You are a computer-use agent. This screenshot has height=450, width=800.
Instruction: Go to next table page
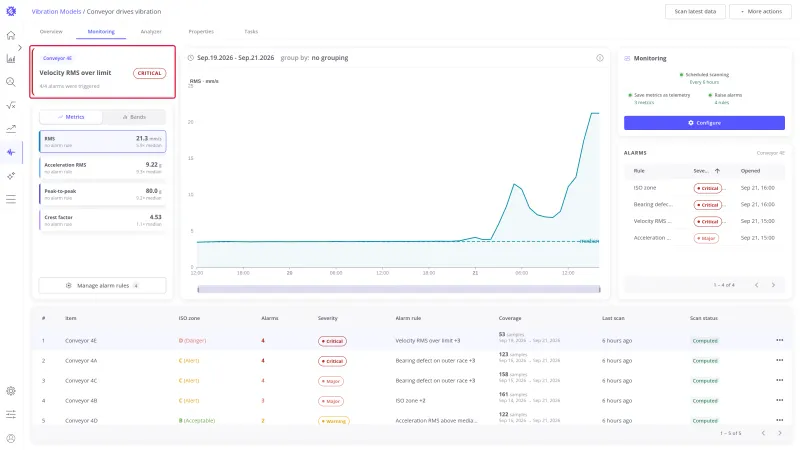click(x=780, y=433)
